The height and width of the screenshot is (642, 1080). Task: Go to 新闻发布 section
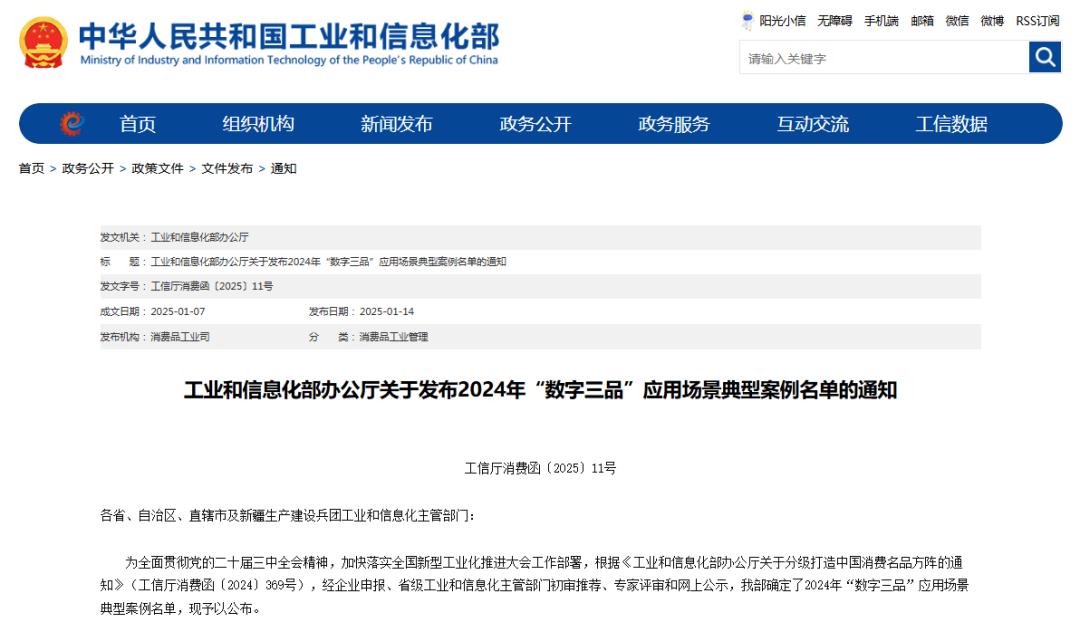(396, 124)
